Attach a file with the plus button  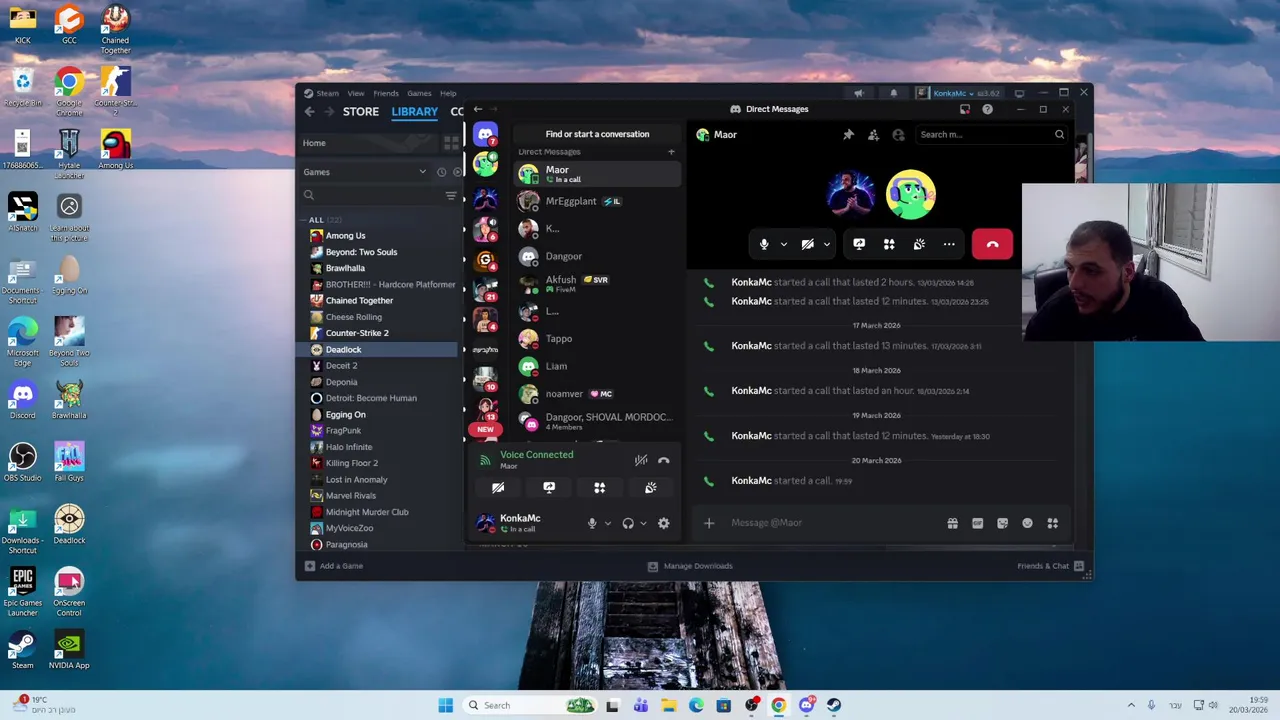coord(709,523)
